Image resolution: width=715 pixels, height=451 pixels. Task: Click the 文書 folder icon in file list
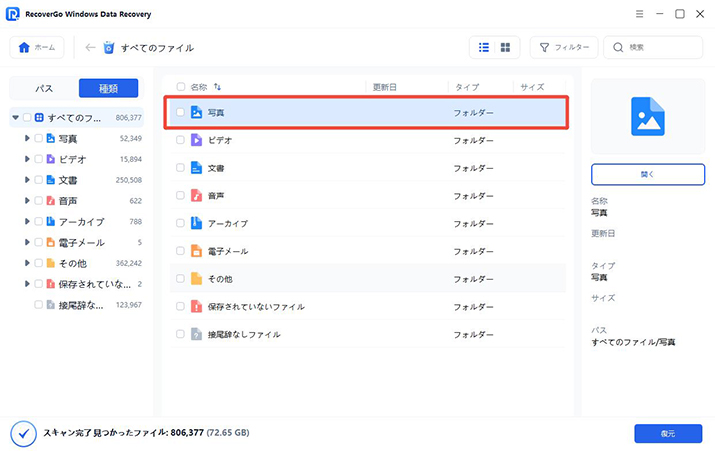click(196, 168)
